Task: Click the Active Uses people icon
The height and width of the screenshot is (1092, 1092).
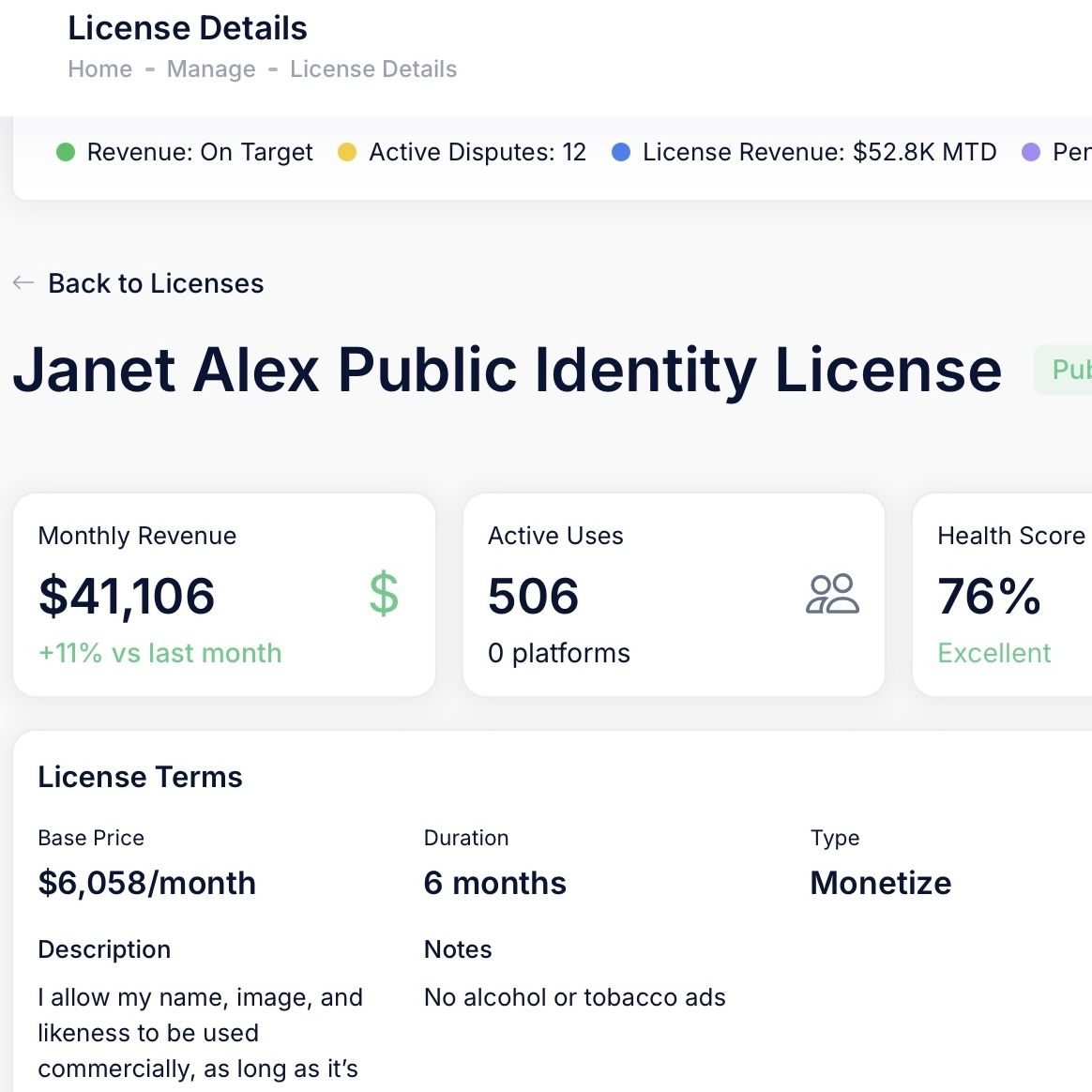Action: point(832,594)
